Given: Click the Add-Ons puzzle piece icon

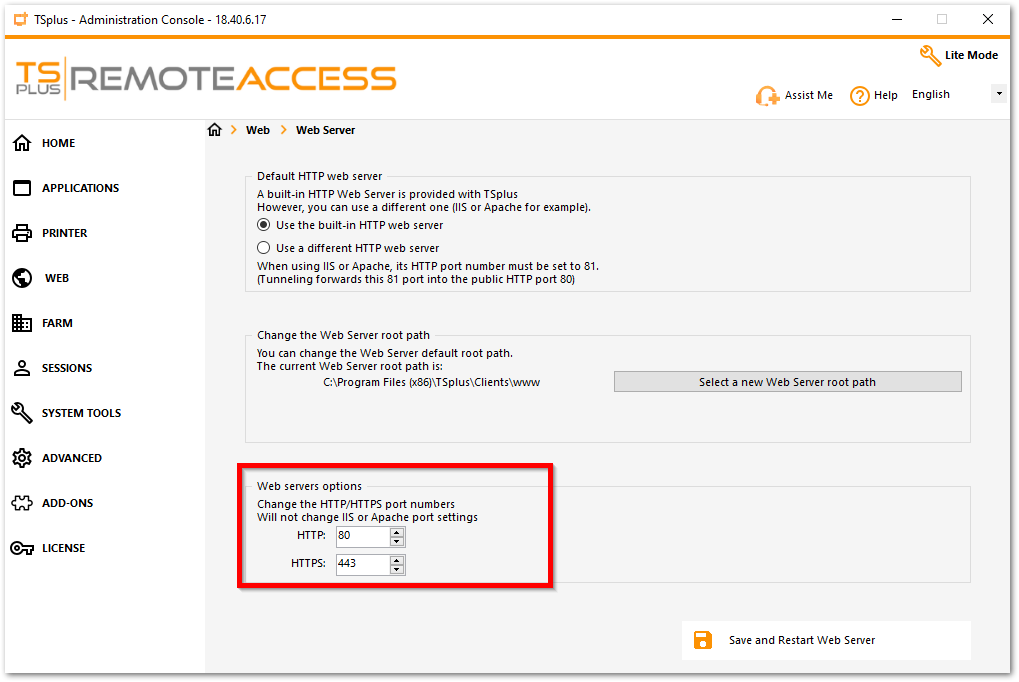Looking at the screenshot, I should click(x=22, y=503).
